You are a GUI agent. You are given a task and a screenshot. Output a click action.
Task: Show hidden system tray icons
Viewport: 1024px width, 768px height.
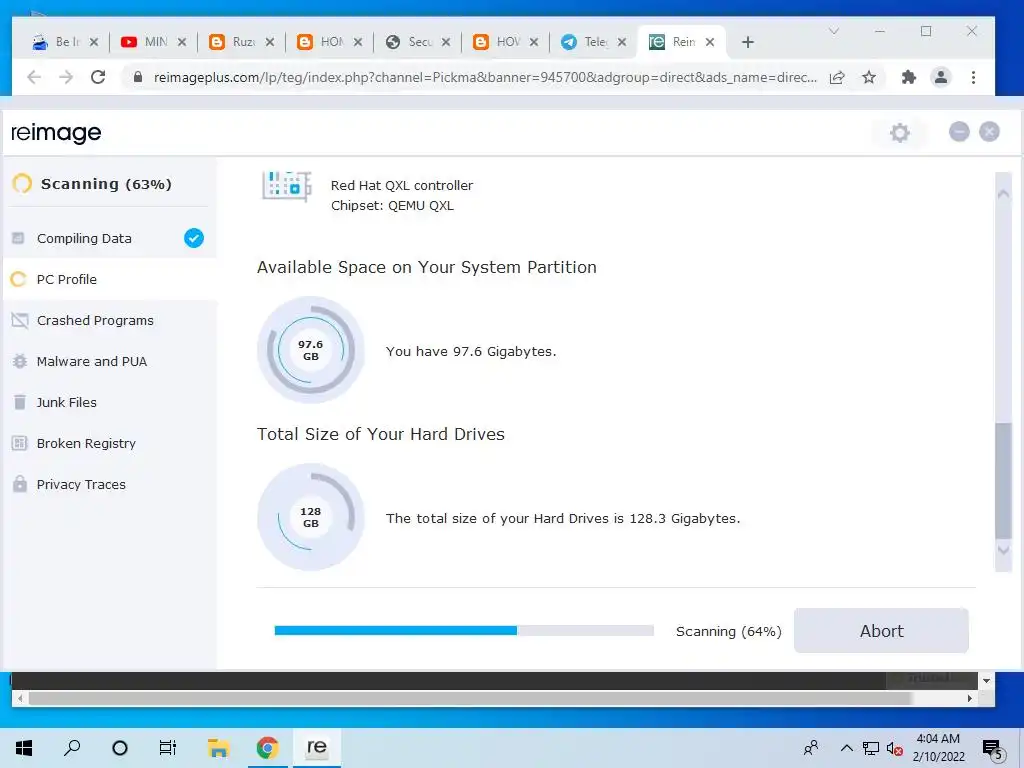[846, 748]
